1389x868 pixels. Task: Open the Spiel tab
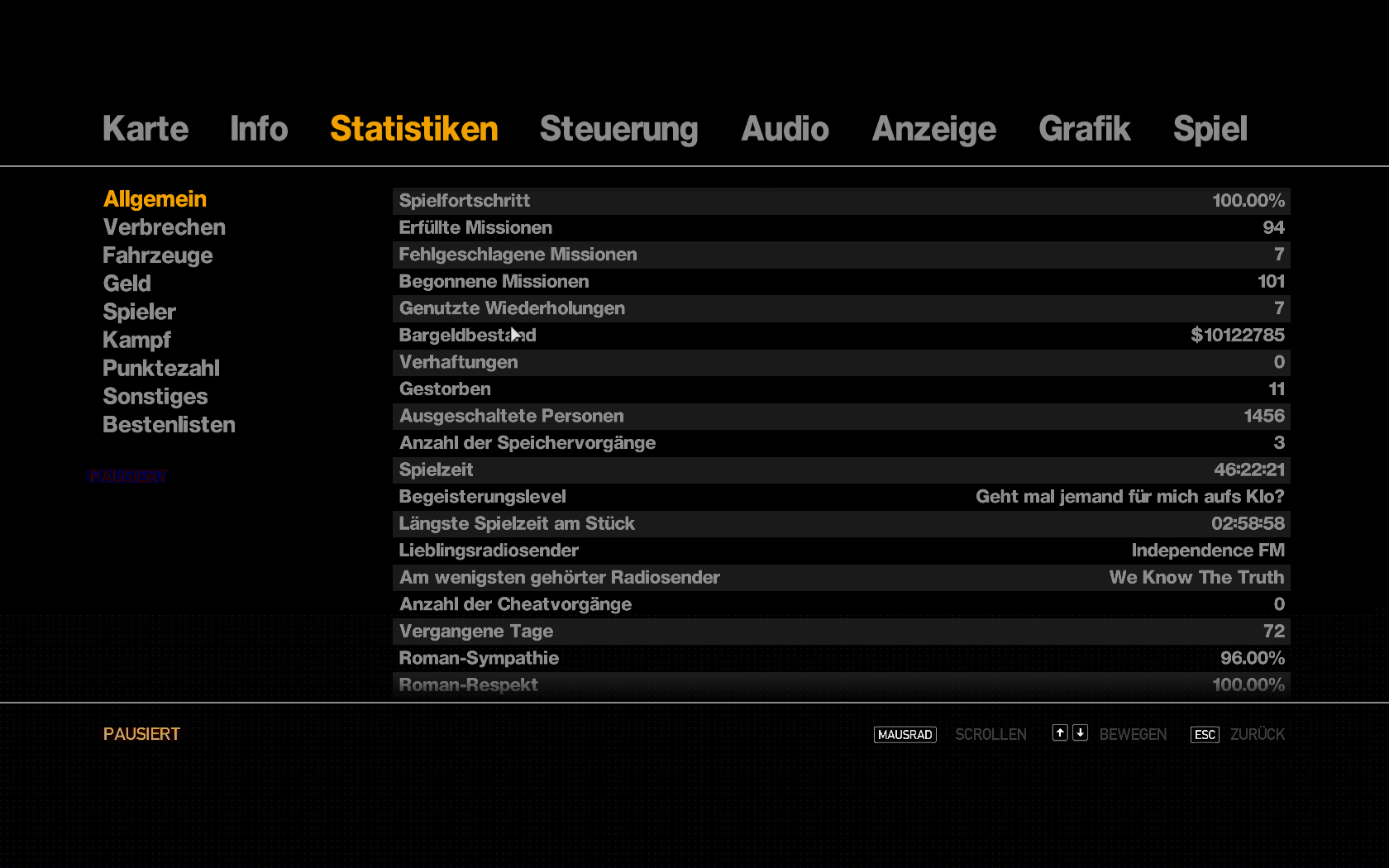pyautogui.click(x=1210, y=130)
